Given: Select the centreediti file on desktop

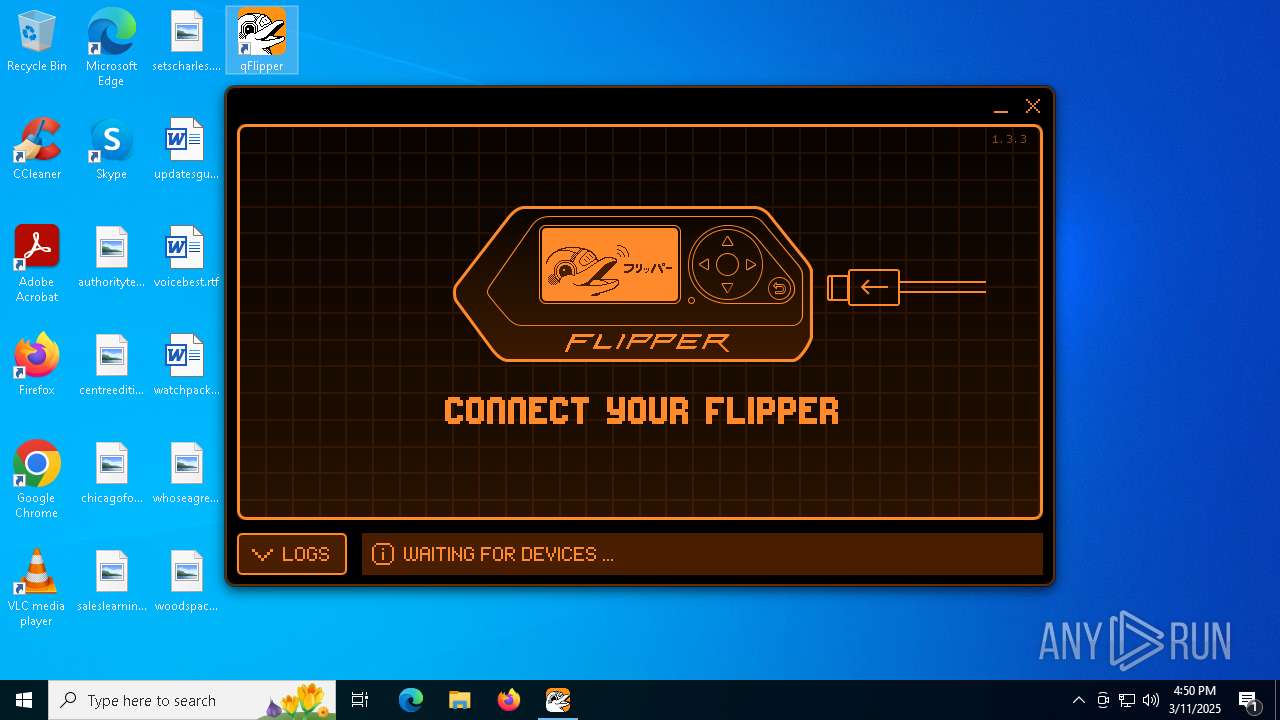Looking at the screenshot, I should 111,365.
